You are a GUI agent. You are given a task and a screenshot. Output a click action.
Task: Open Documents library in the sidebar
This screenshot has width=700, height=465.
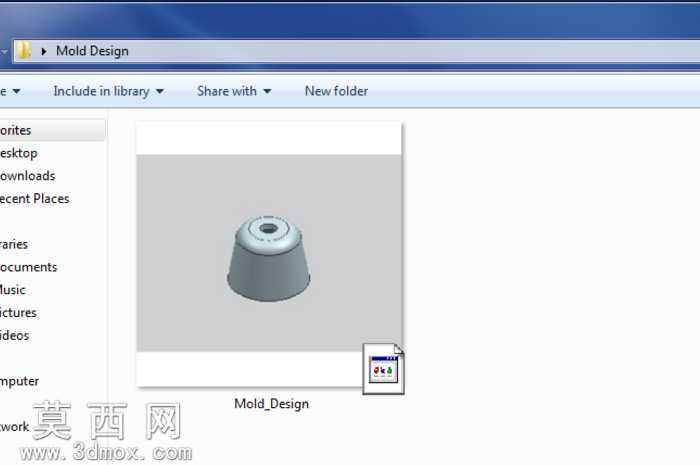pyautogui.click(x=29, y=267)
